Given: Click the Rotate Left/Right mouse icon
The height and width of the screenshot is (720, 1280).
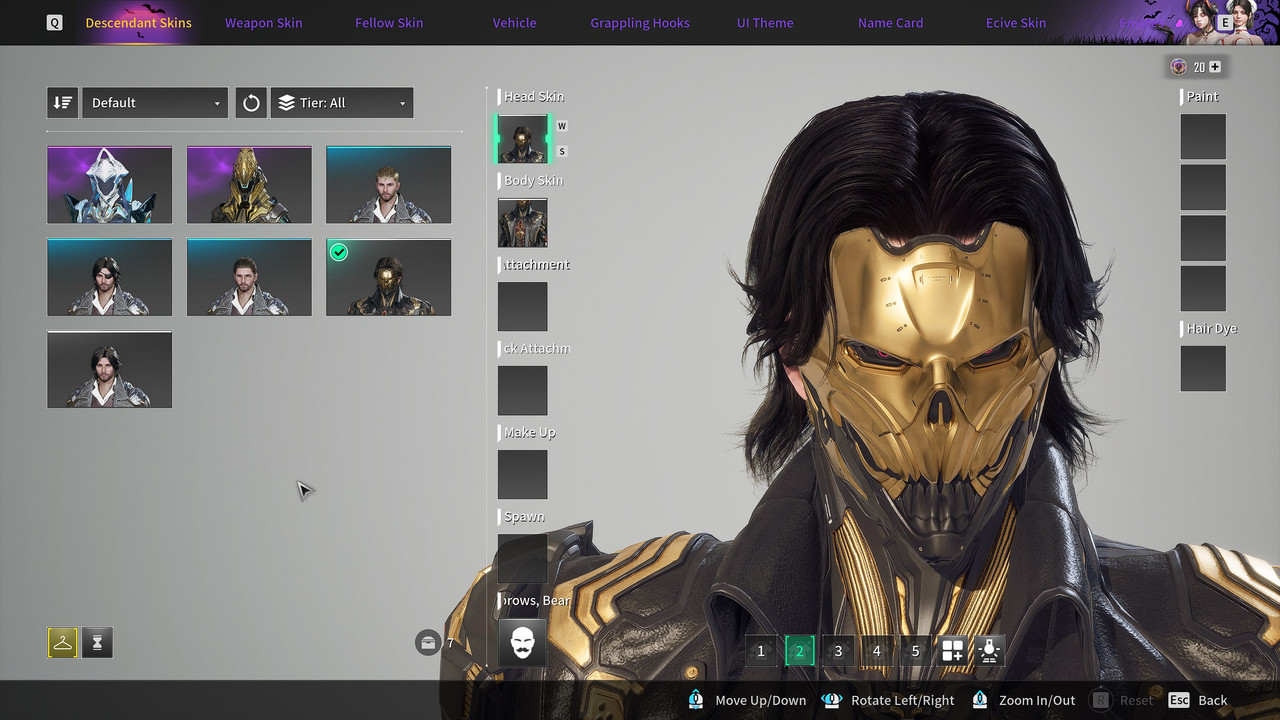Looking at the screenshot, I should click(x=832, y=700).
